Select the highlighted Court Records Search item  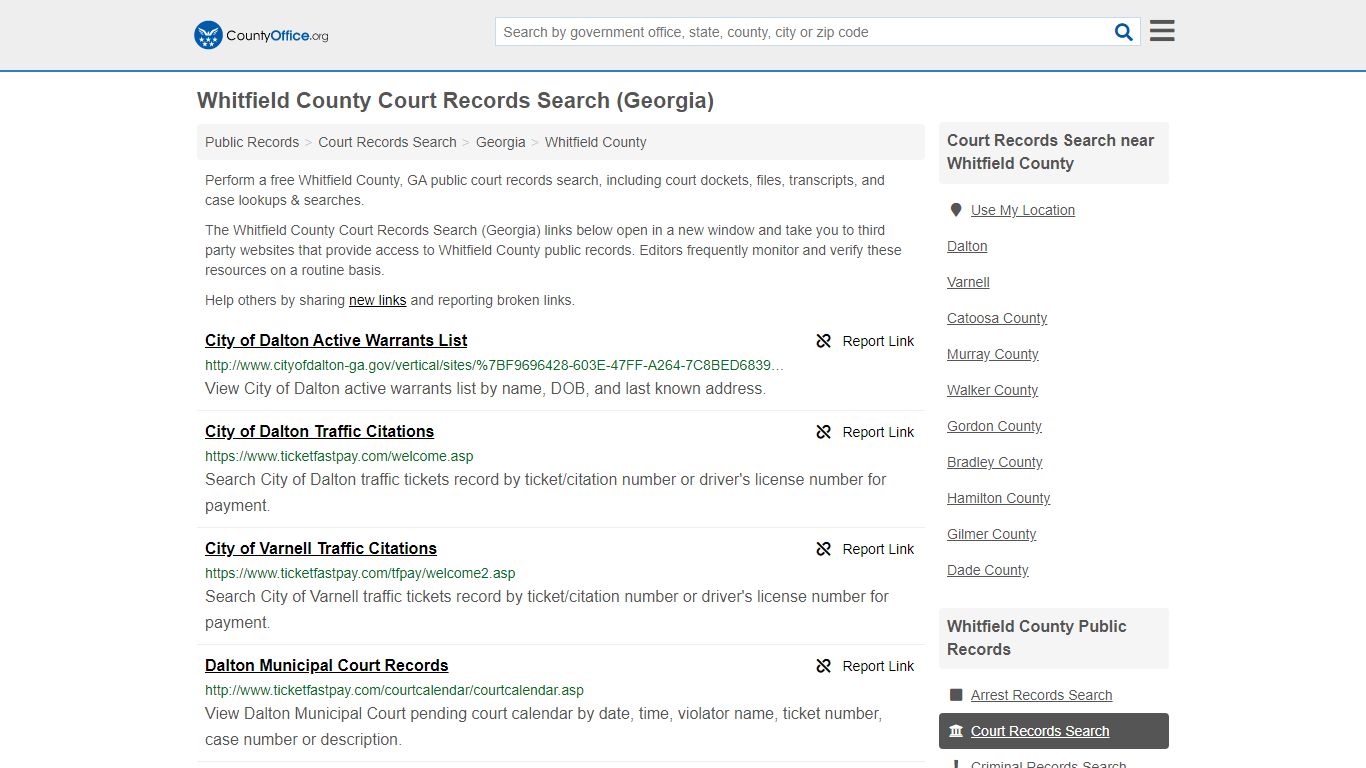1053,731
